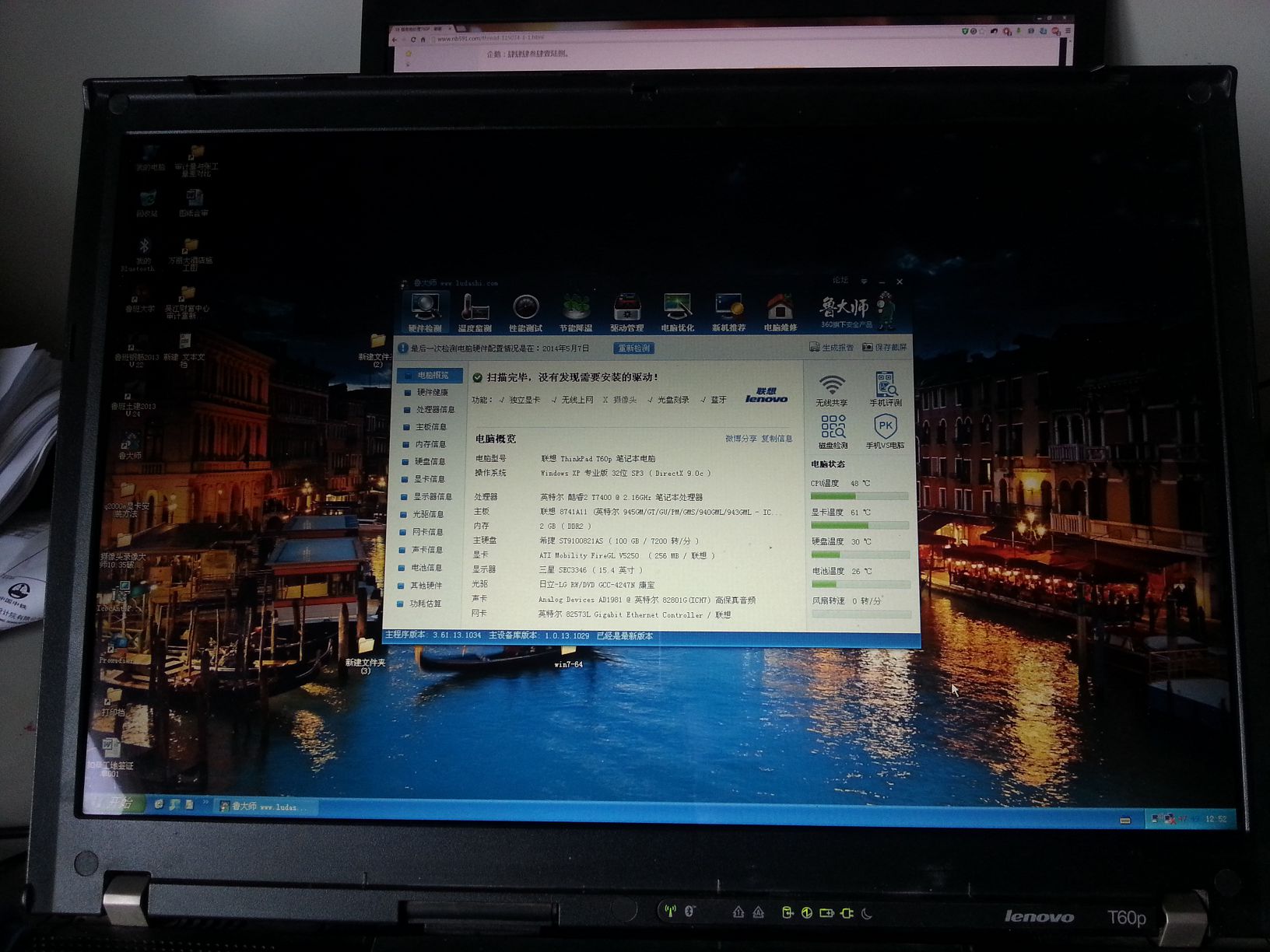Viewport: 1270px width, 952px height.
Task: Switch to 硬盘信息 sidebar item
Action: tap(430, 462)
